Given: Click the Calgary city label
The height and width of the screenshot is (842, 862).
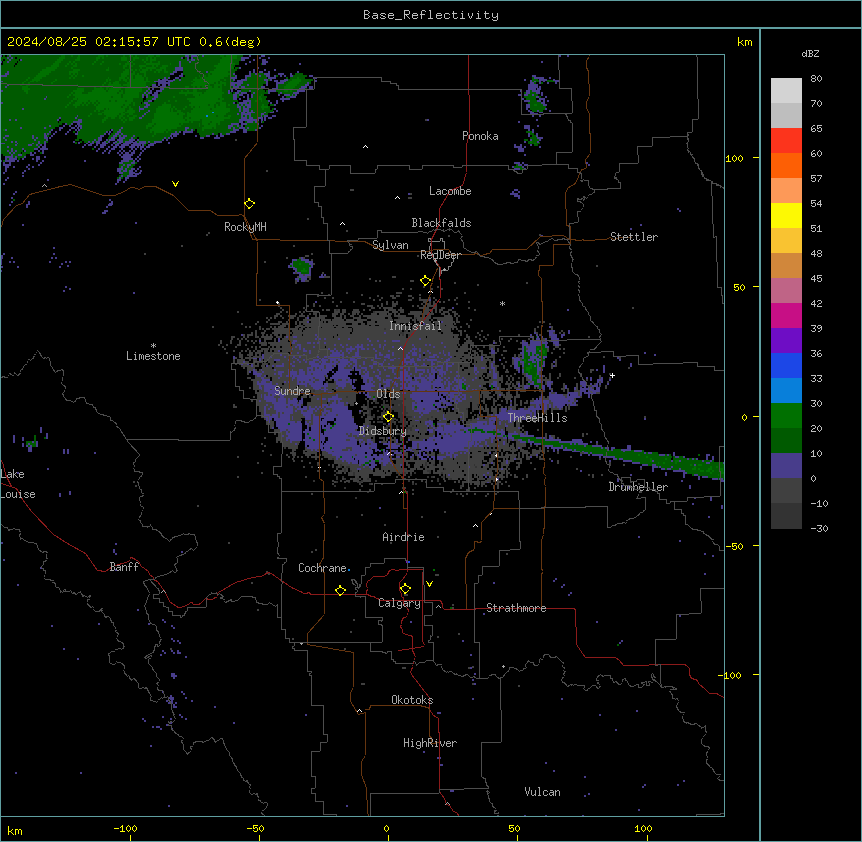Looking at the screenshot, I should coord(399,603).
